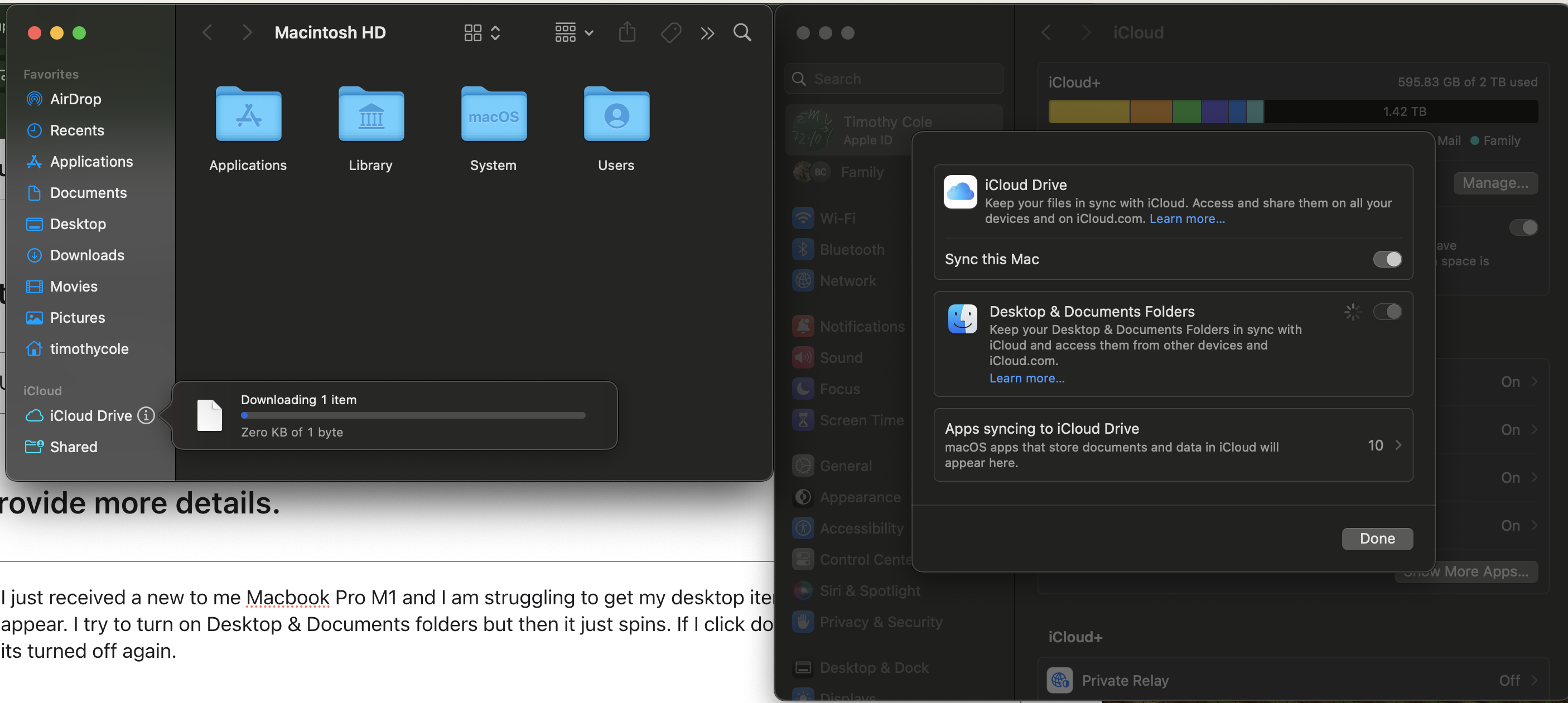Screen dimensions: 1568x703
Task: Click the Share icon in Finder toolbar
Action: 627,32
